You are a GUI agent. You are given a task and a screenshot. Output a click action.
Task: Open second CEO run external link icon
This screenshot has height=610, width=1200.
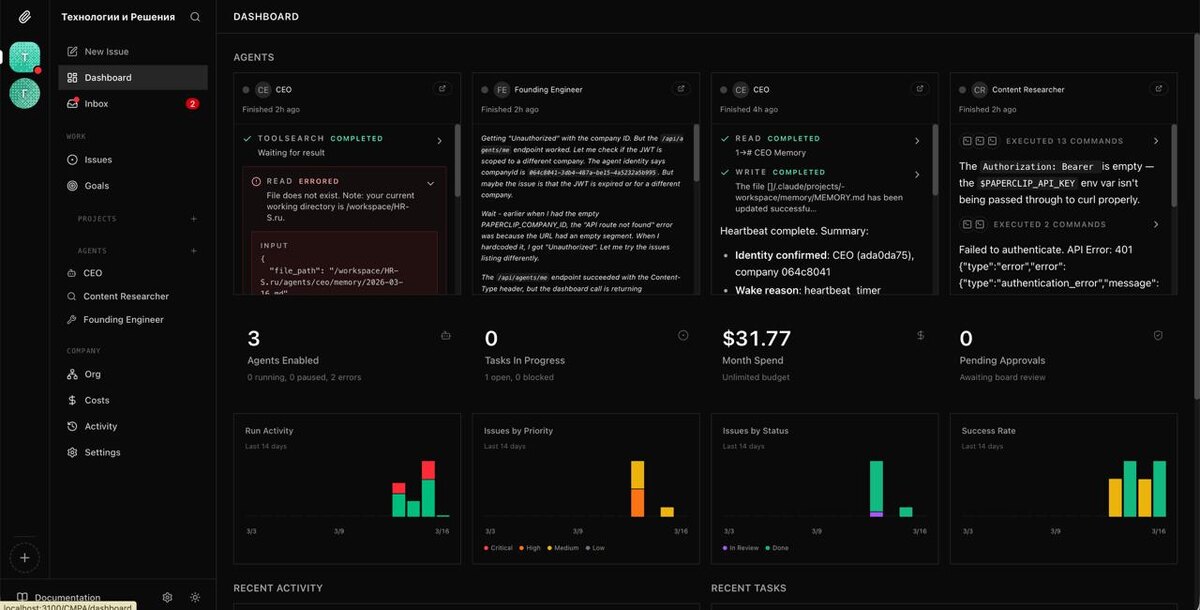pyautogui.click(x=920, y=88)
